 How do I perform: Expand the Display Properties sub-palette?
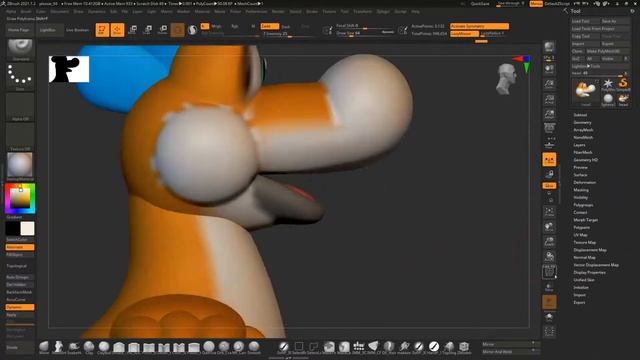point(589,272)
